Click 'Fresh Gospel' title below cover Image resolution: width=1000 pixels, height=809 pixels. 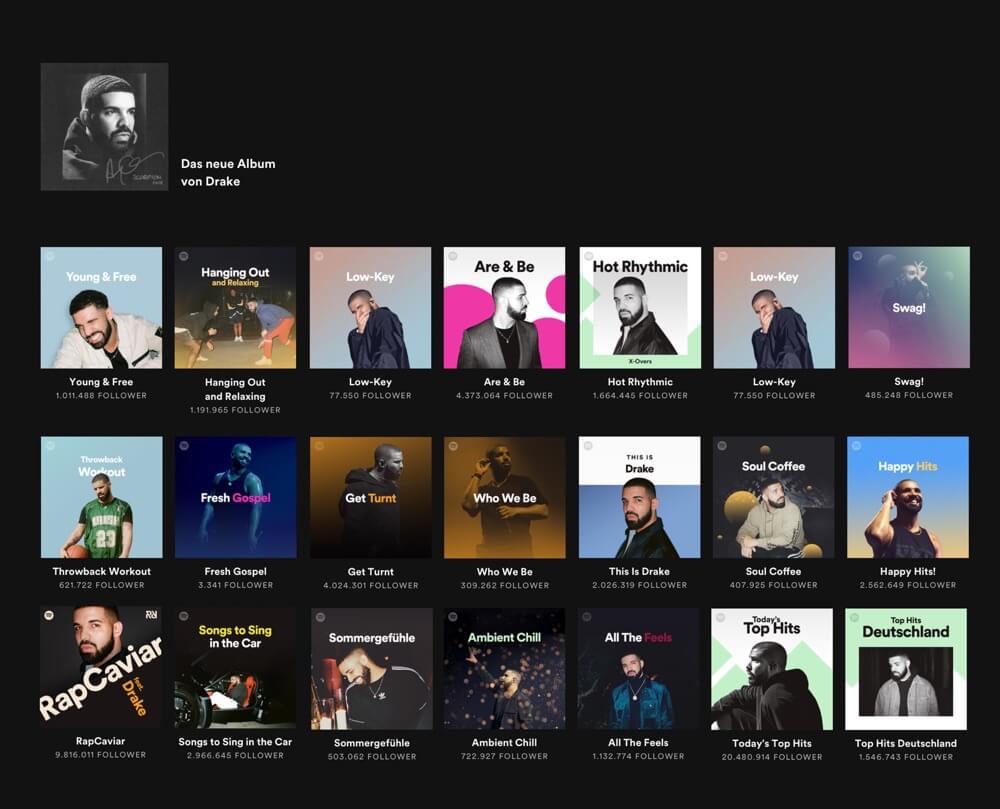(x=236, y=571)
